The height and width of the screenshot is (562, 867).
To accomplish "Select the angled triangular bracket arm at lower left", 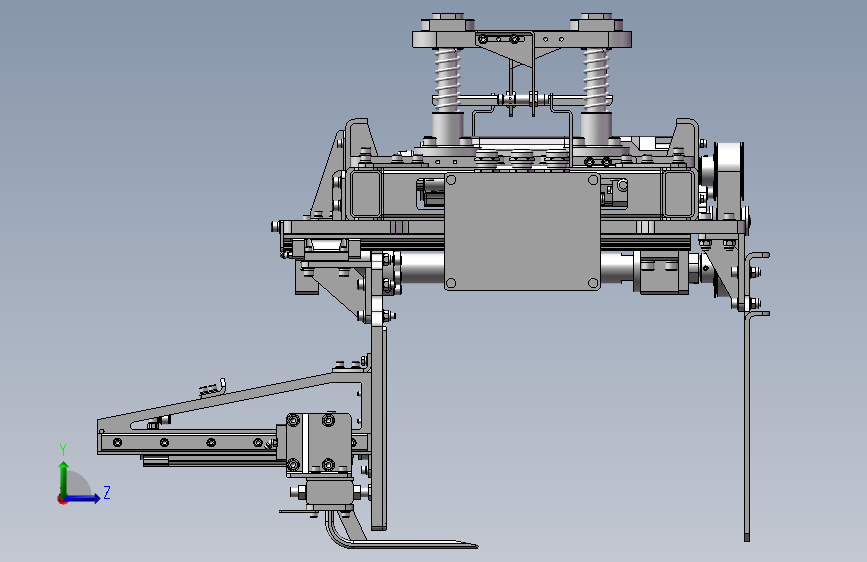I will [x=232, y=401].
